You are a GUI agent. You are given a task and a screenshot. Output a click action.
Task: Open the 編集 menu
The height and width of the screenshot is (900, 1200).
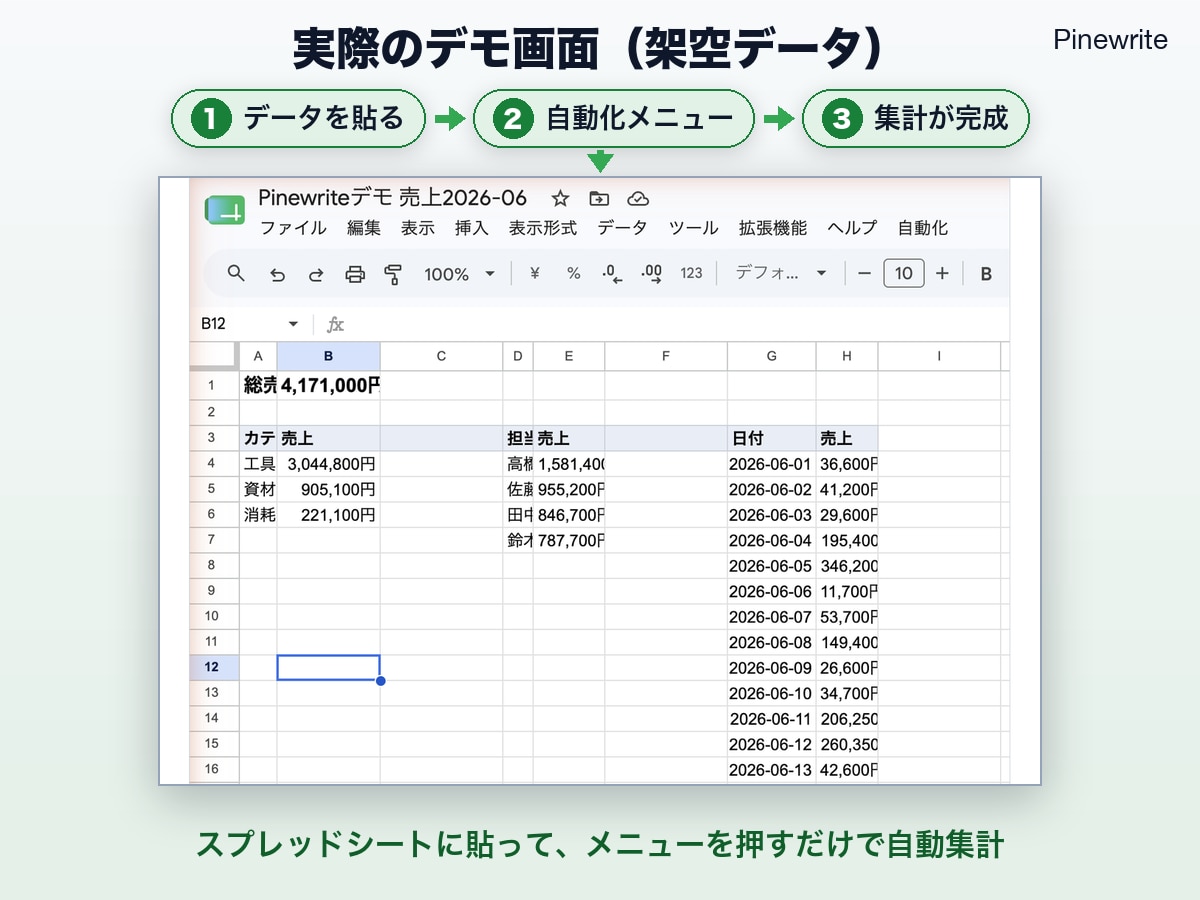coord(364,228)
